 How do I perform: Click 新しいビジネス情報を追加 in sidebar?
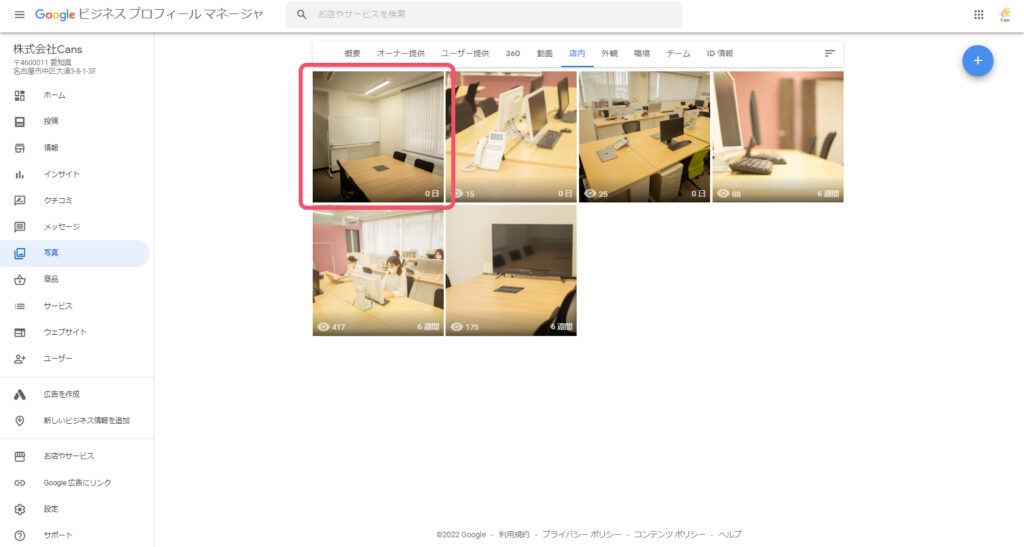86,421
